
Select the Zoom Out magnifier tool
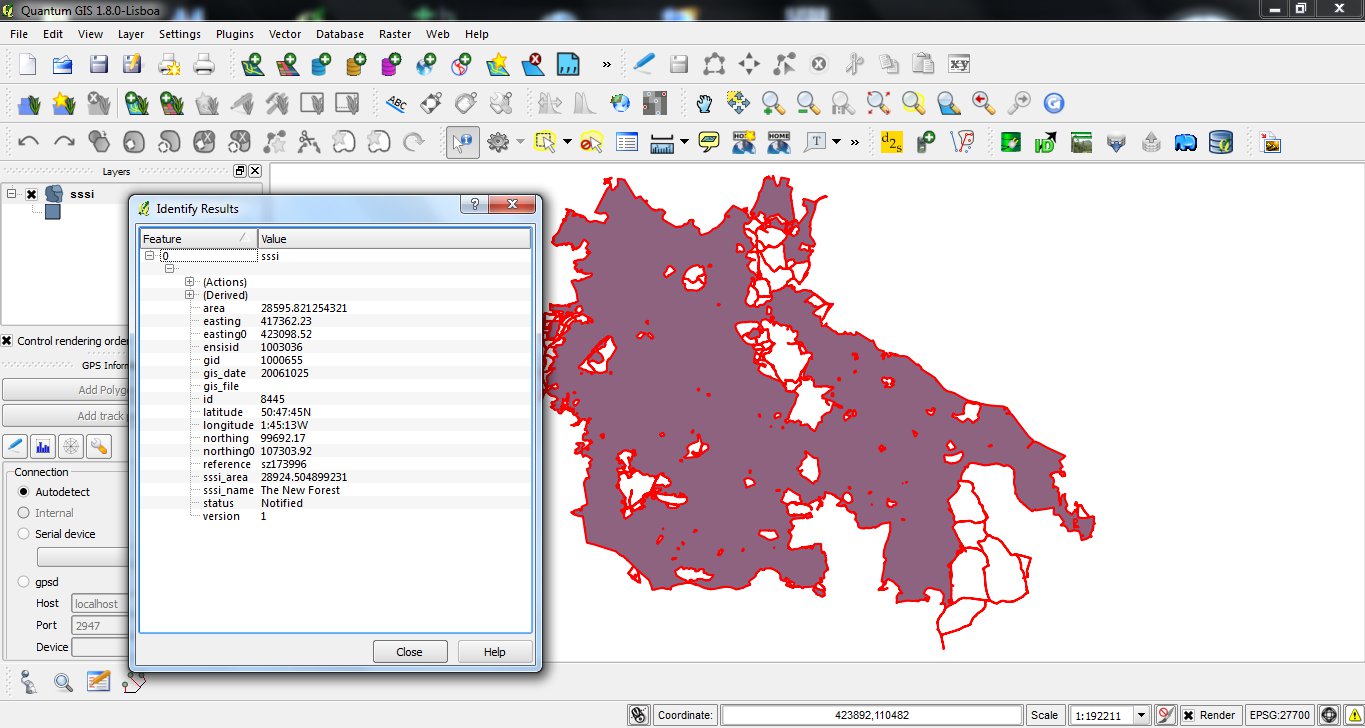808,103
